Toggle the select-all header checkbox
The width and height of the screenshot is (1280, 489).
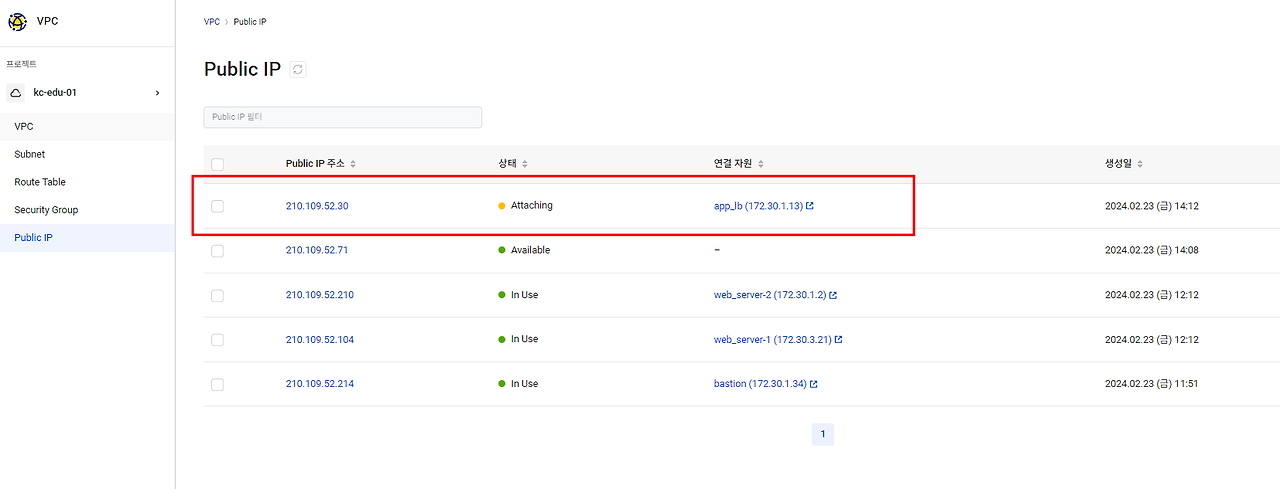tap(217, 164)
